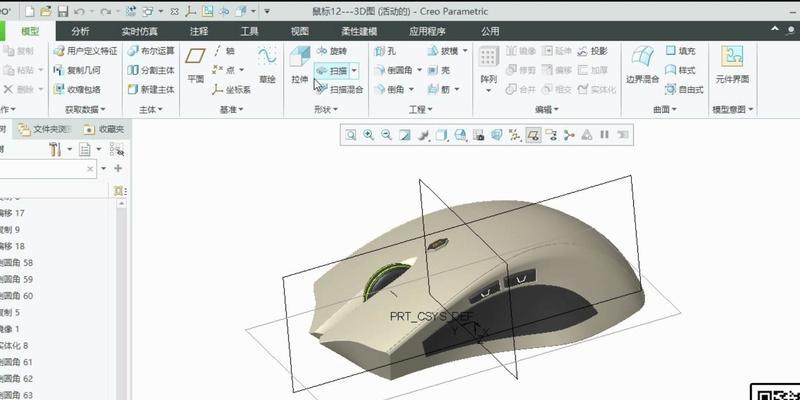Select the 轴 (Axis) datum tool

224,51
